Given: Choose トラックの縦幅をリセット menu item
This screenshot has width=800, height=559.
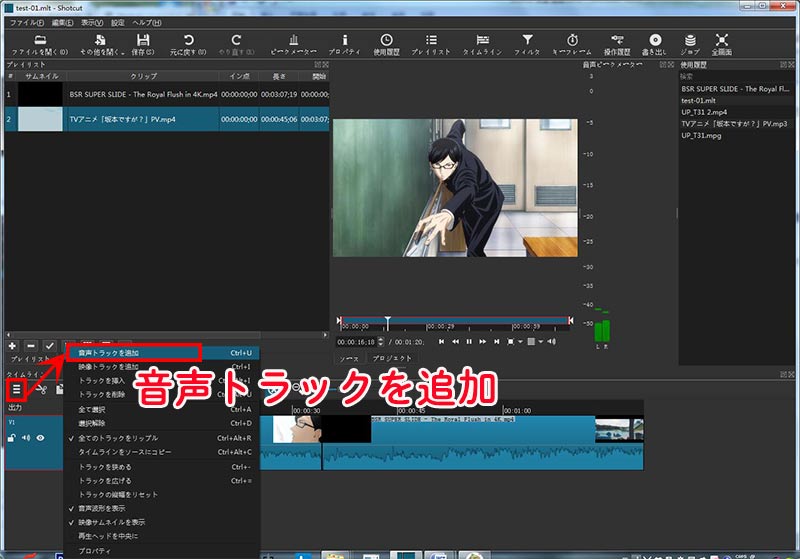Looking at the screenshot, I should point(162,494).
